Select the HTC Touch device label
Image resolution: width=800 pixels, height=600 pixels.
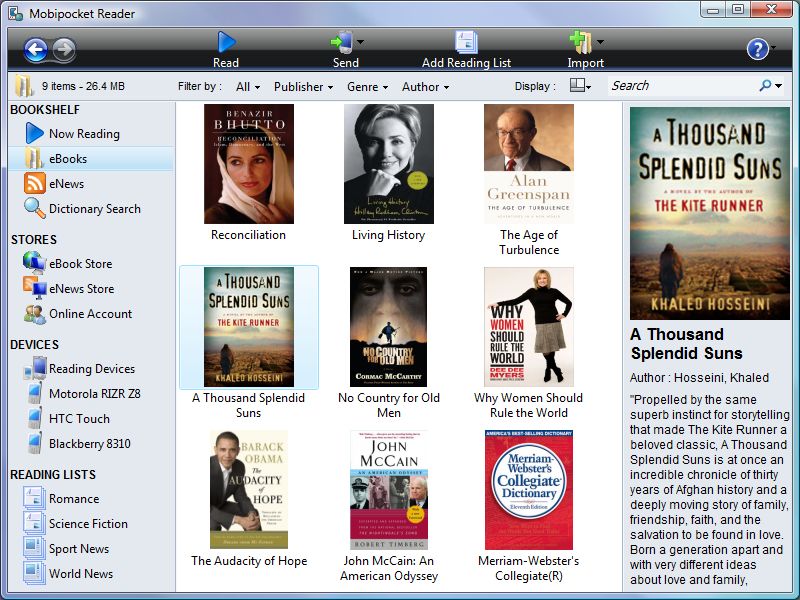coord(79,418)
